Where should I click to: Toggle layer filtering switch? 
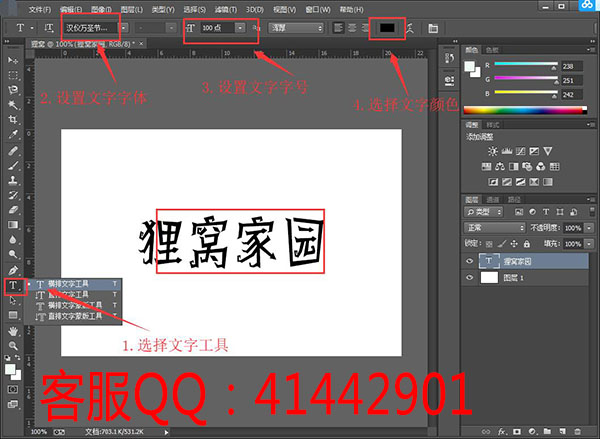[x=592, y=212]
